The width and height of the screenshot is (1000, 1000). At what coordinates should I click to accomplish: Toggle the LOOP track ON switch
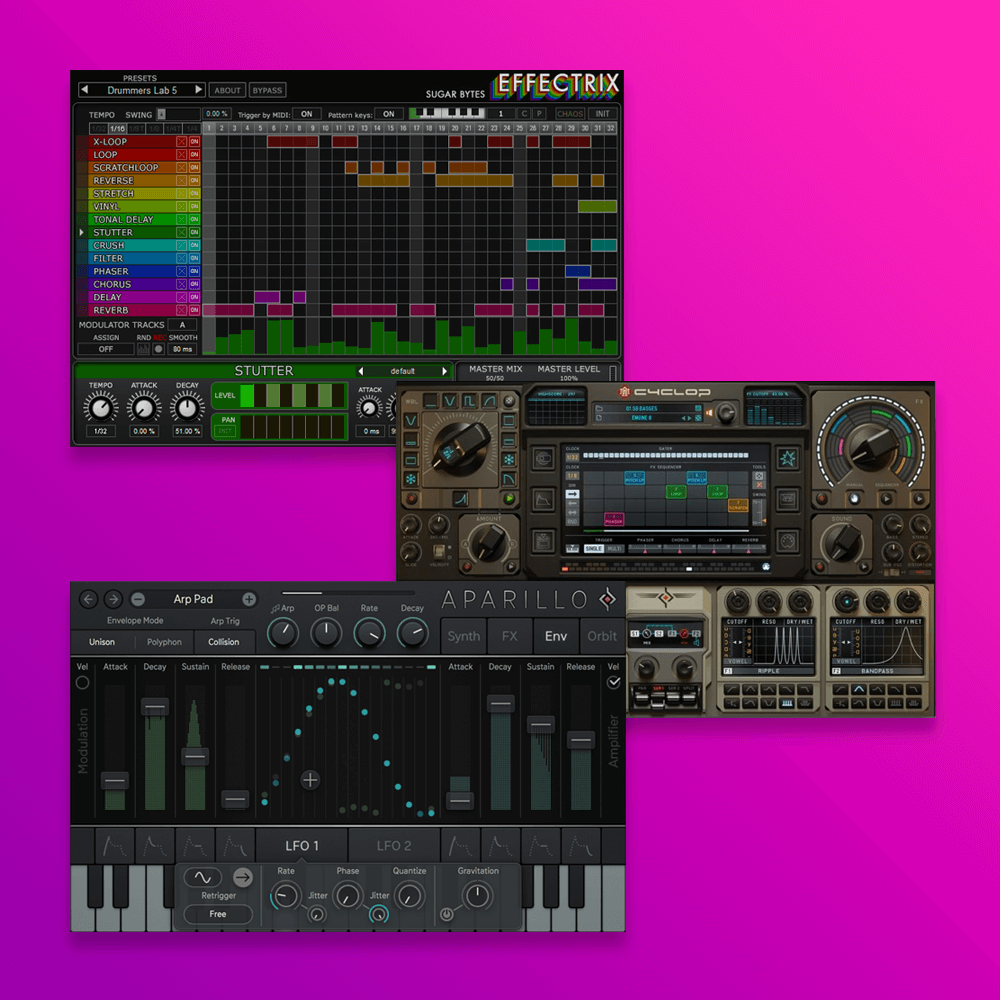point(195,154)
